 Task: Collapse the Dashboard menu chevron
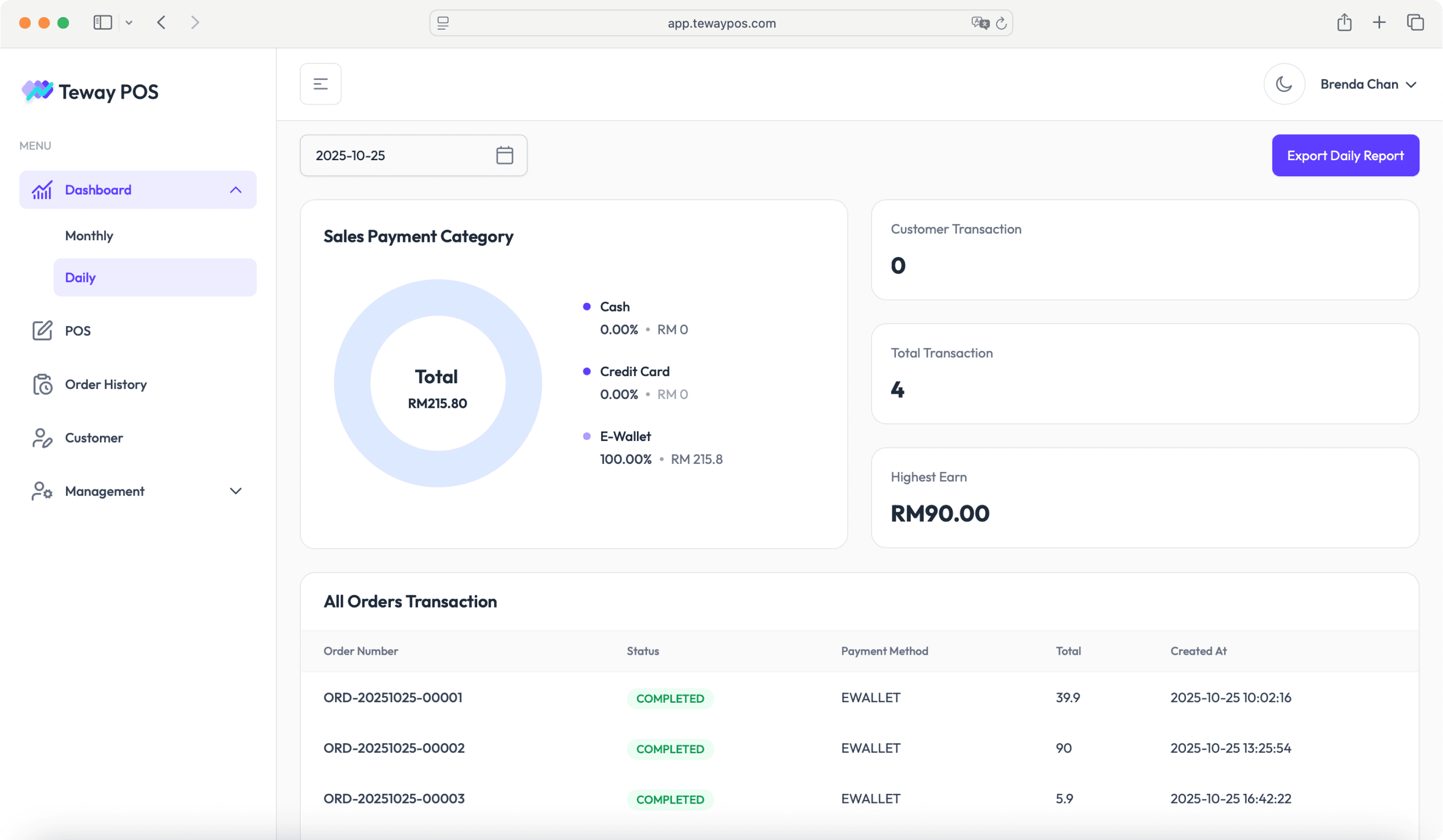[x=235, y=190]
